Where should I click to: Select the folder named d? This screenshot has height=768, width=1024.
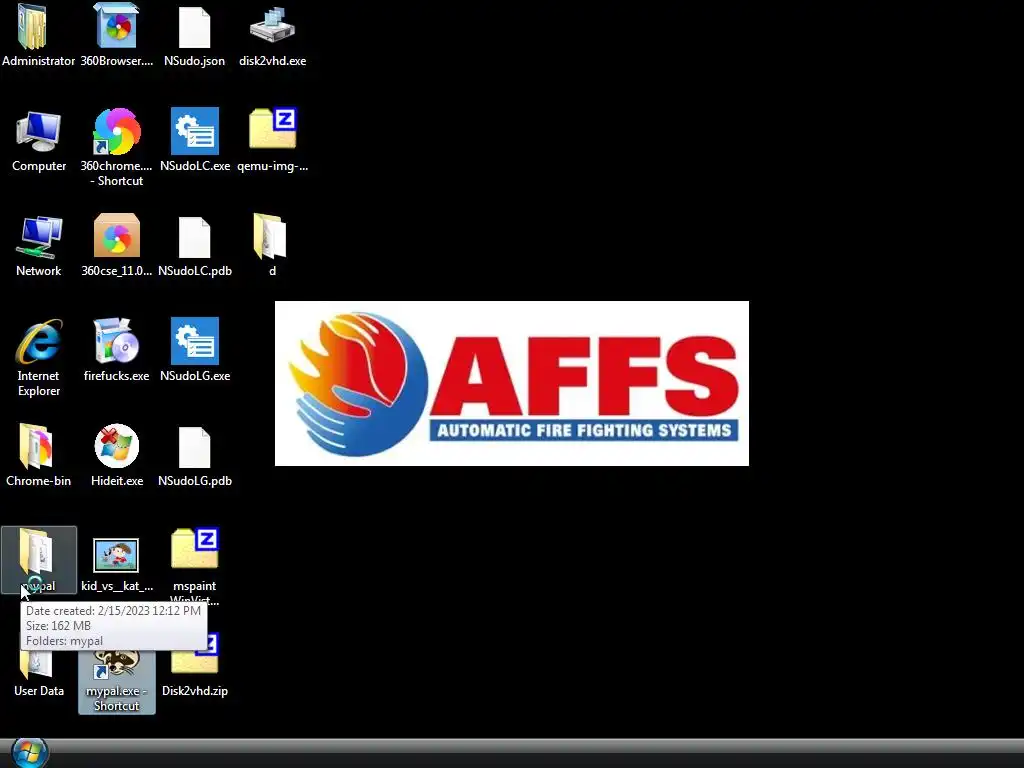pyautogui.click(x=270, y=236)
